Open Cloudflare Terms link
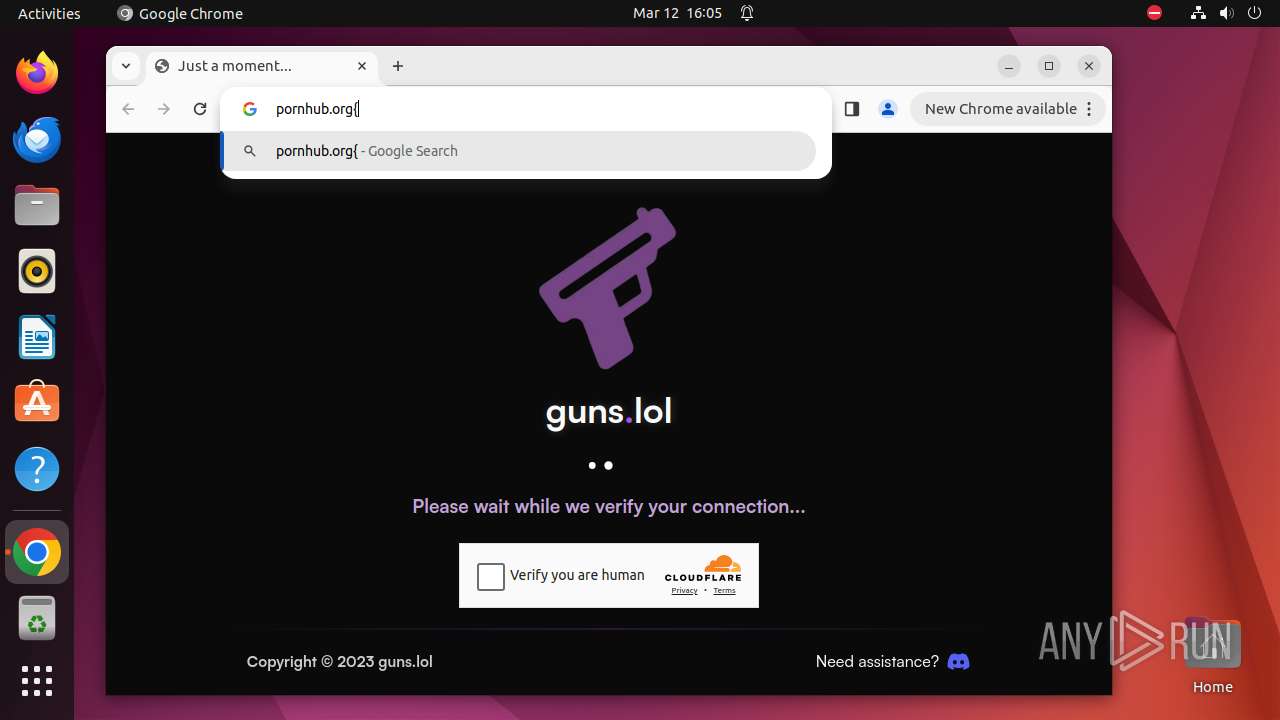This screenshot has width=1280, height=720. (724, 591)
